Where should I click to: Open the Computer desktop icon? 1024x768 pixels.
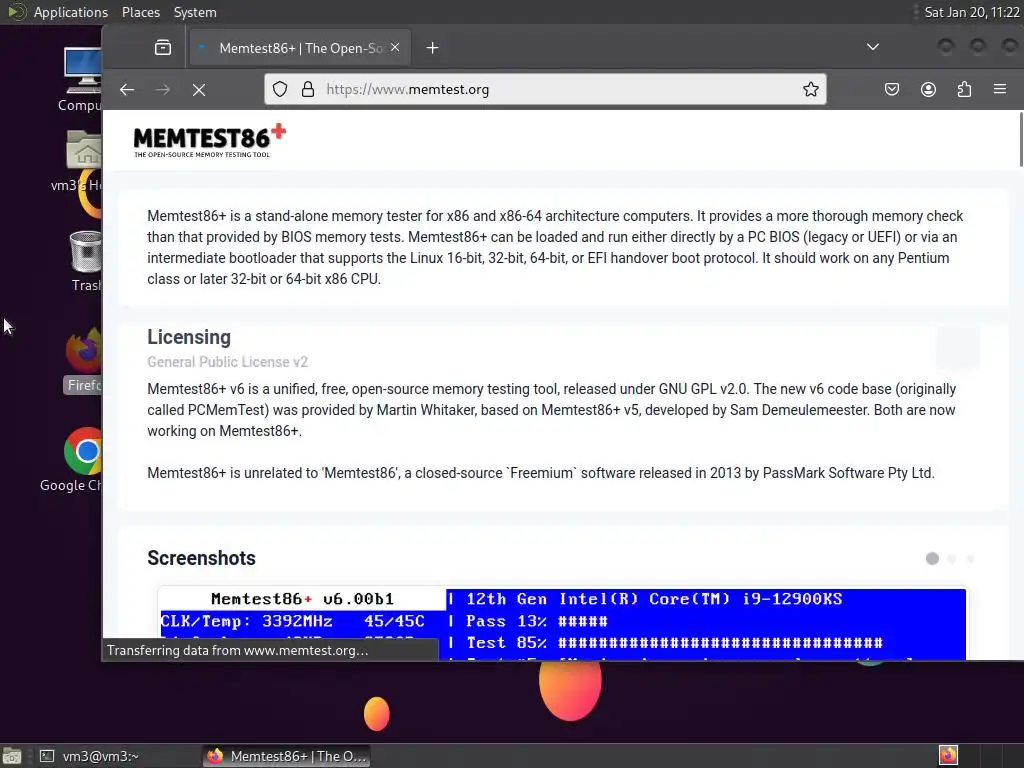tap(82, 80)
